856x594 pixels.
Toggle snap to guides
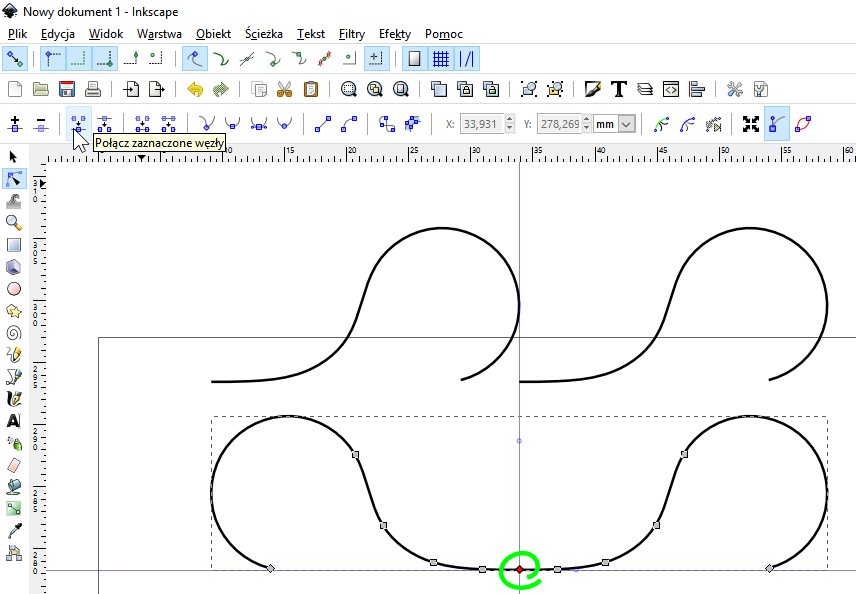tap(467, 59)
